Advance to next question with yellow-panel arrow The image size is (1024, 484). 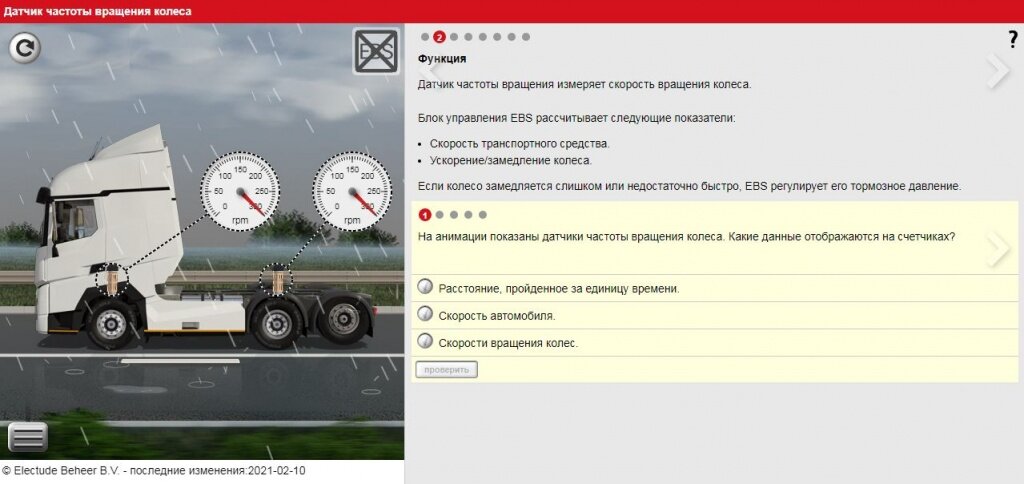point(998,248)
